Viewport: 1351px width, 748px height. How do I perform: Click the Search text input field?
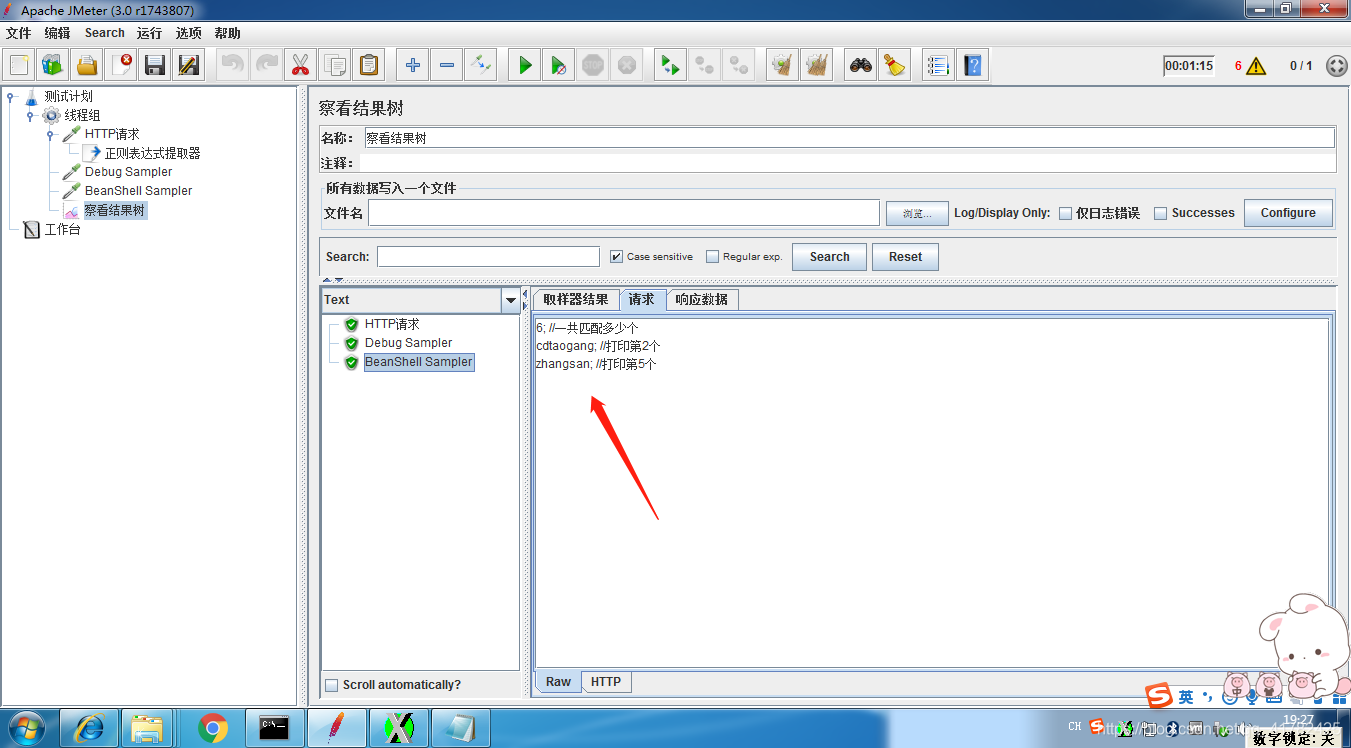(x=488, y=257)
